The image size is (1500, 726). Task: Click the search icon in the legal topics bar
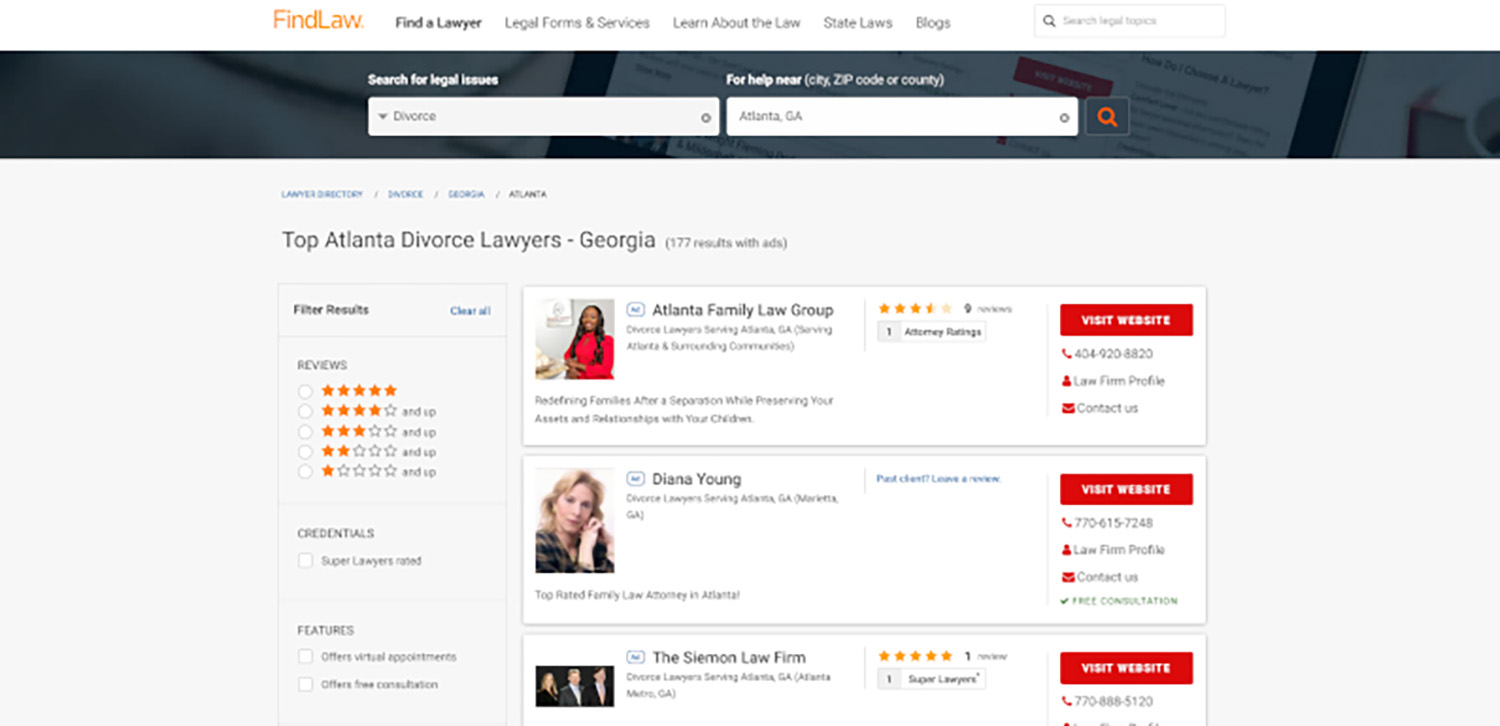[x=1049, y=20]
